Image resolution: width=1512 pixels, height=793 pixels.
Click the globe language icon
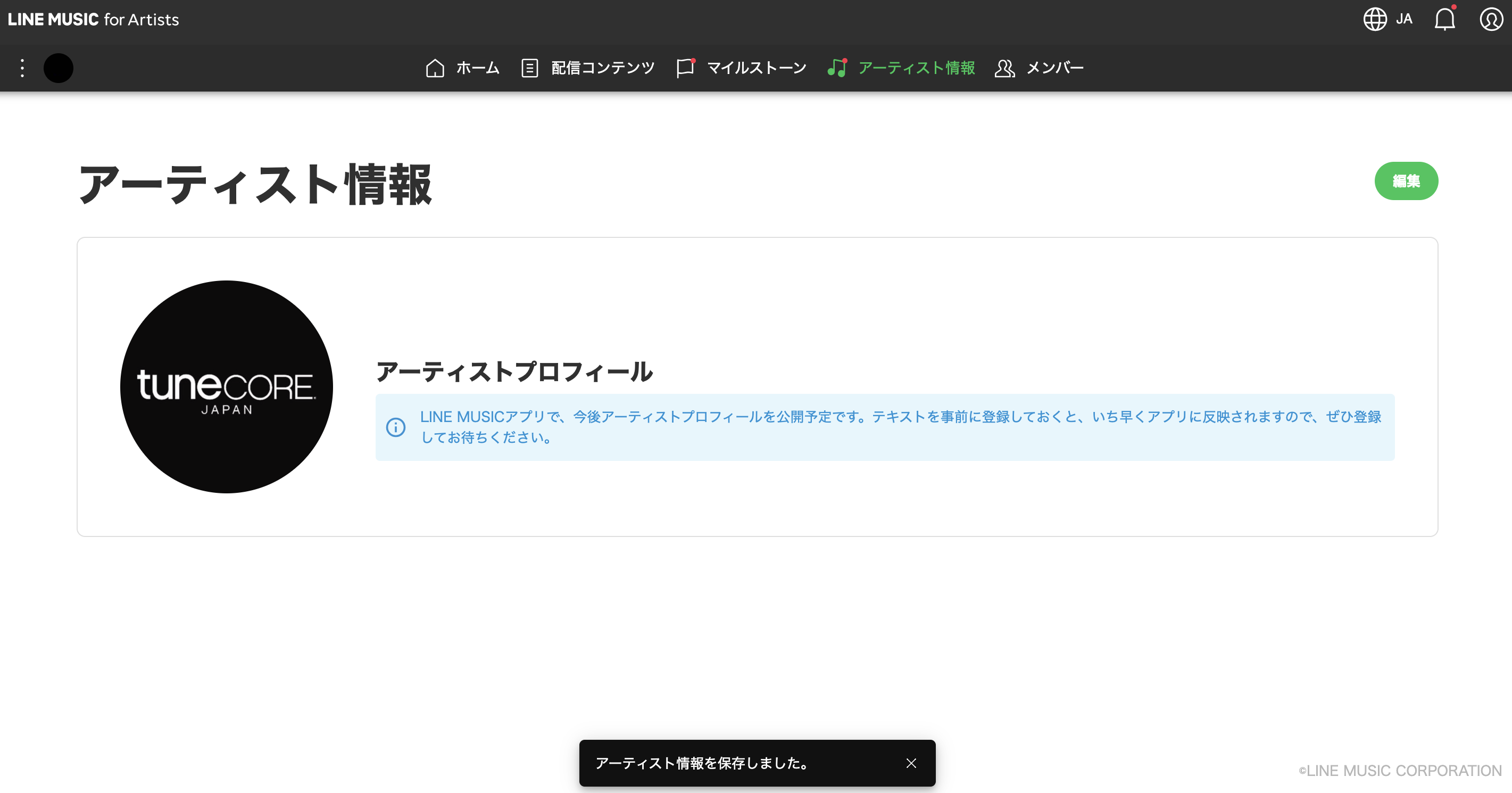click(x=1375, y=19)
